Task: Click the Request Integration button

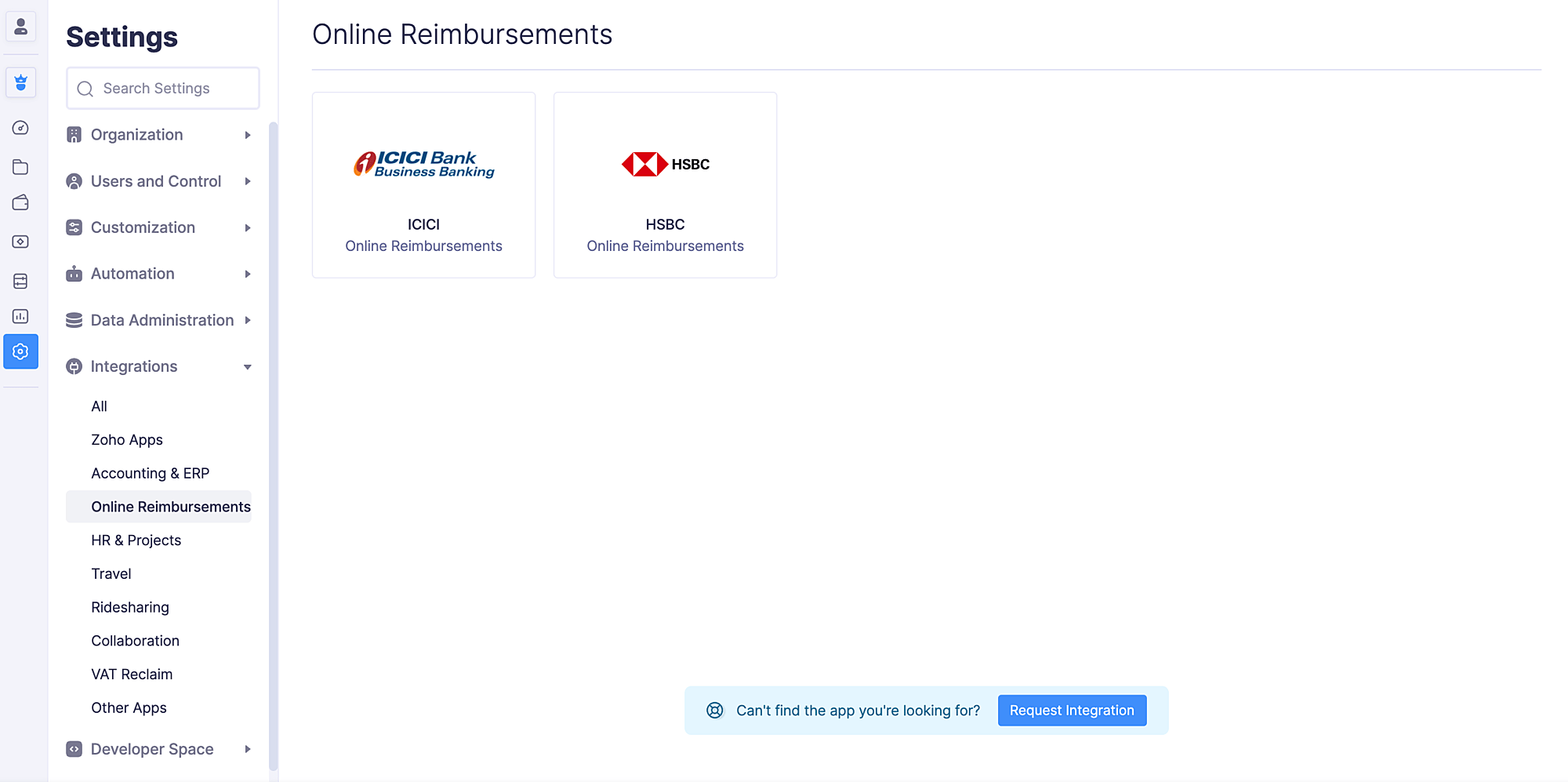Action: [1072, 711]
